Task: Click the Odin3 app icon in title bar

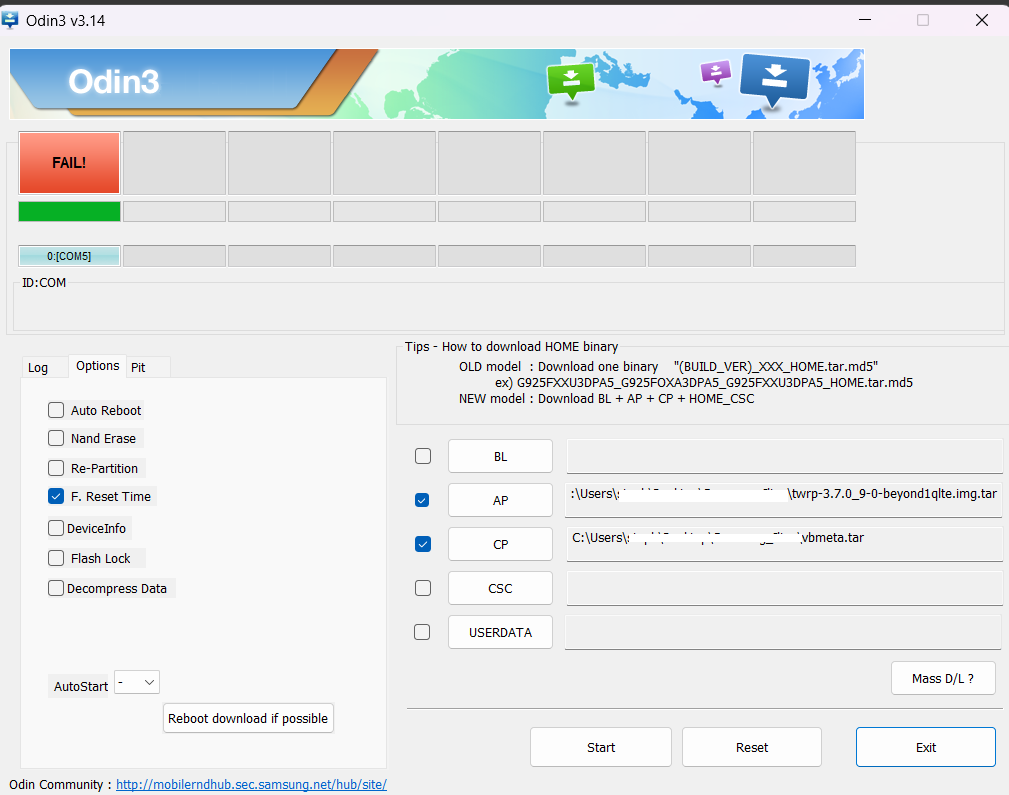Action: 13,20
